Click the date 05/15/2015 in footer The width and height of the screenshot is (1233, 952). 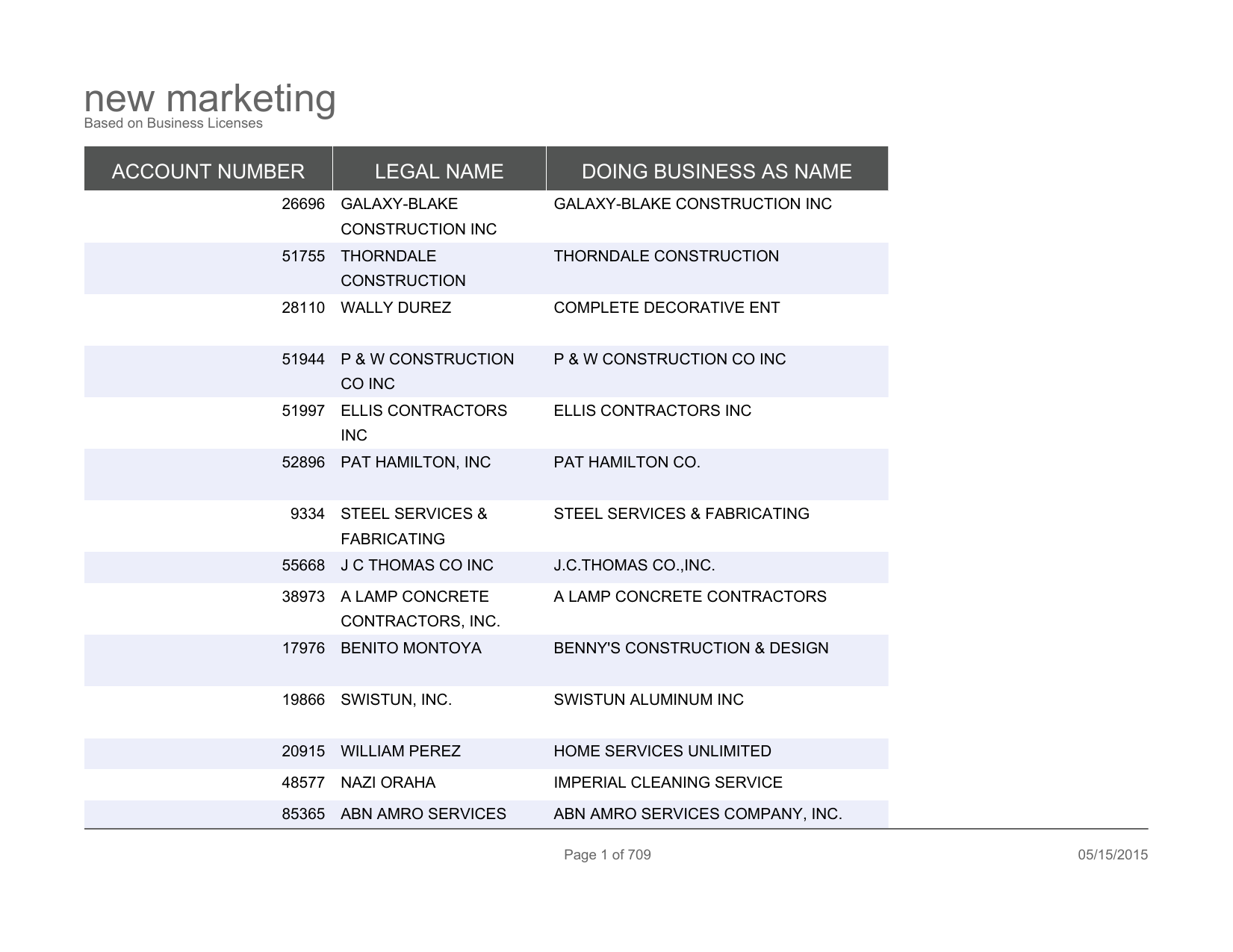click(x=1113, y=855)
